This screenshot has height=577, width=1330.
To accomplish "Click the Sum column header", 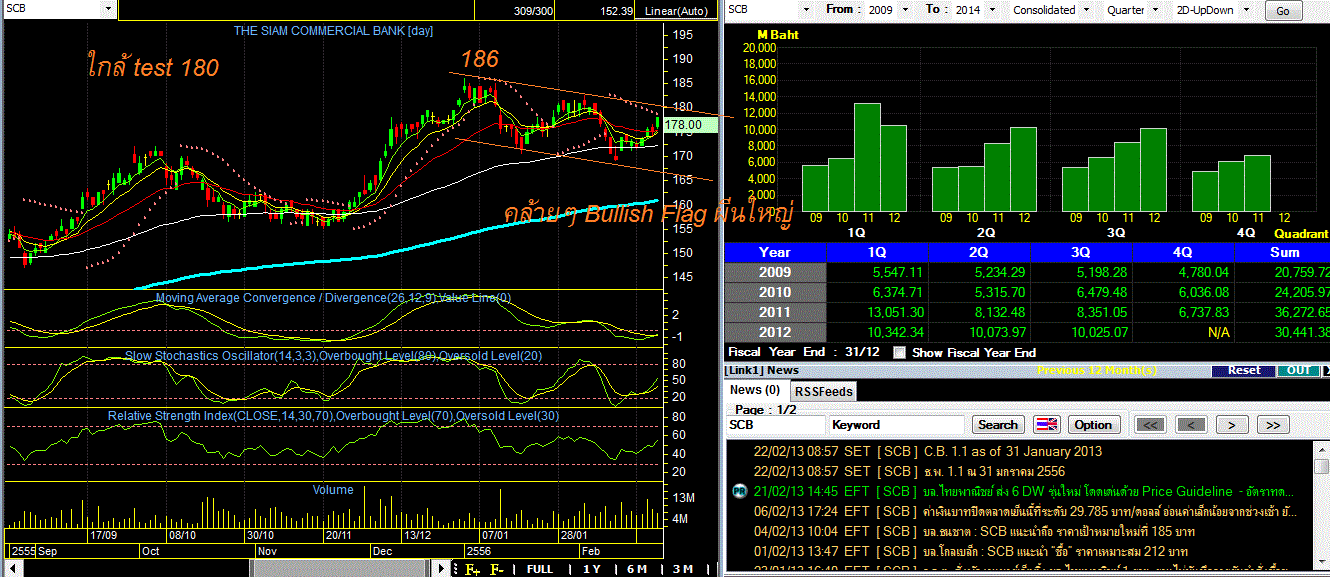I will [x=1282, y=253].
